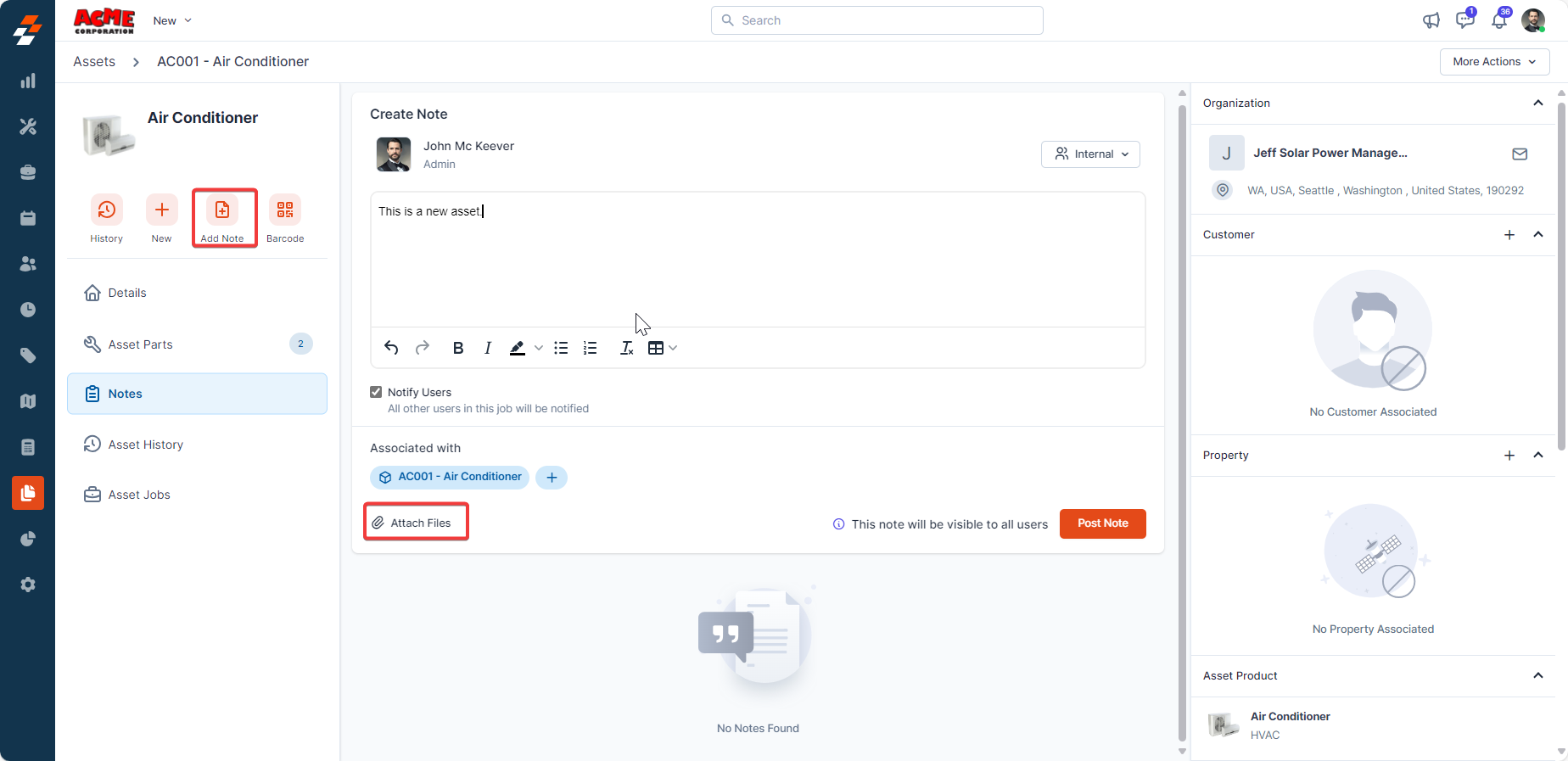Apply highlight color to note text
Viewport: 1568px width, 761px height.
pos(518,348)
